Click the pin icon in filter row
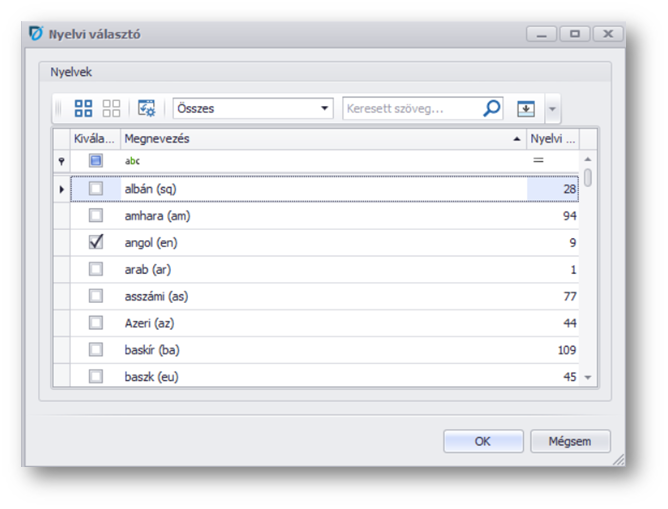 tap(62, 160)
